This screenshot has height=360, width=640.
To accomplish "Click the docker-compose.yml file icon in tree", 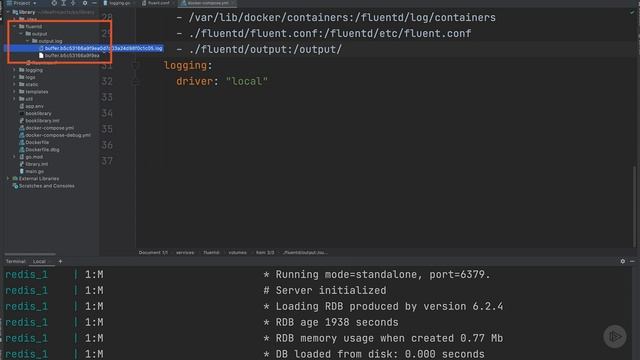I will (x=22, y=128).
